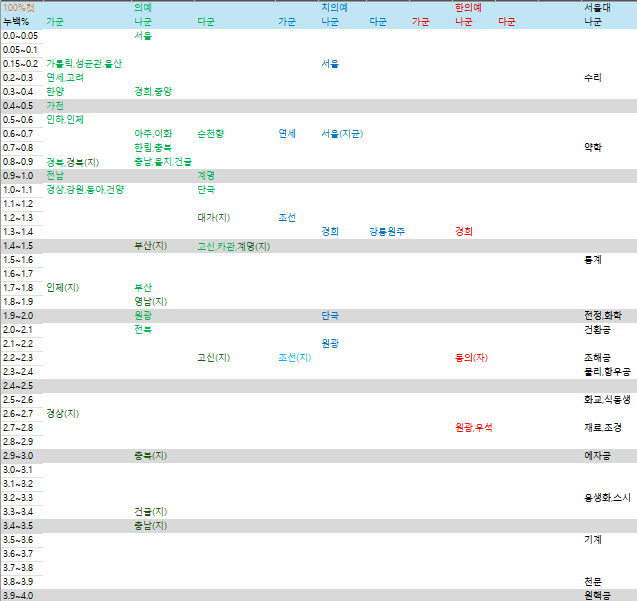Select the 100%컷 header cell

(x=19, y=7)
